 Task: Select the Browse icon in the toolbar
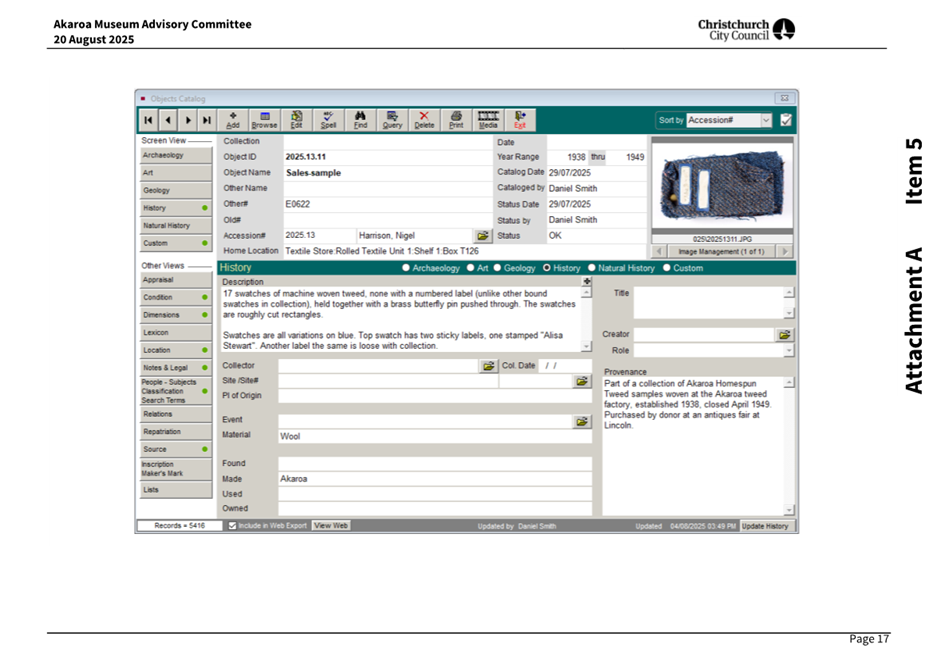264,119
